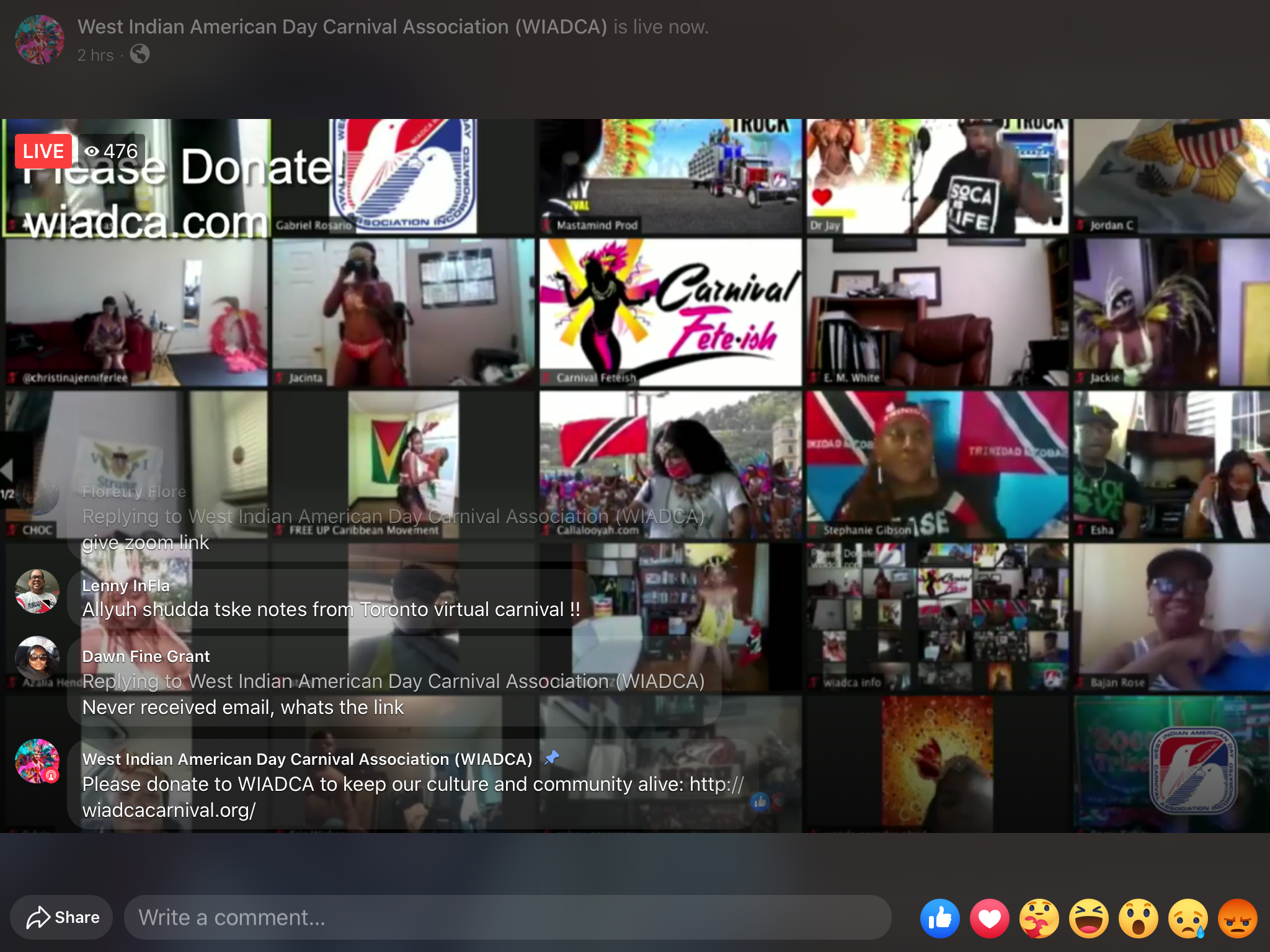Send the Sad crying reaction
1270x952 pixels.
[x=1188, y=918]
